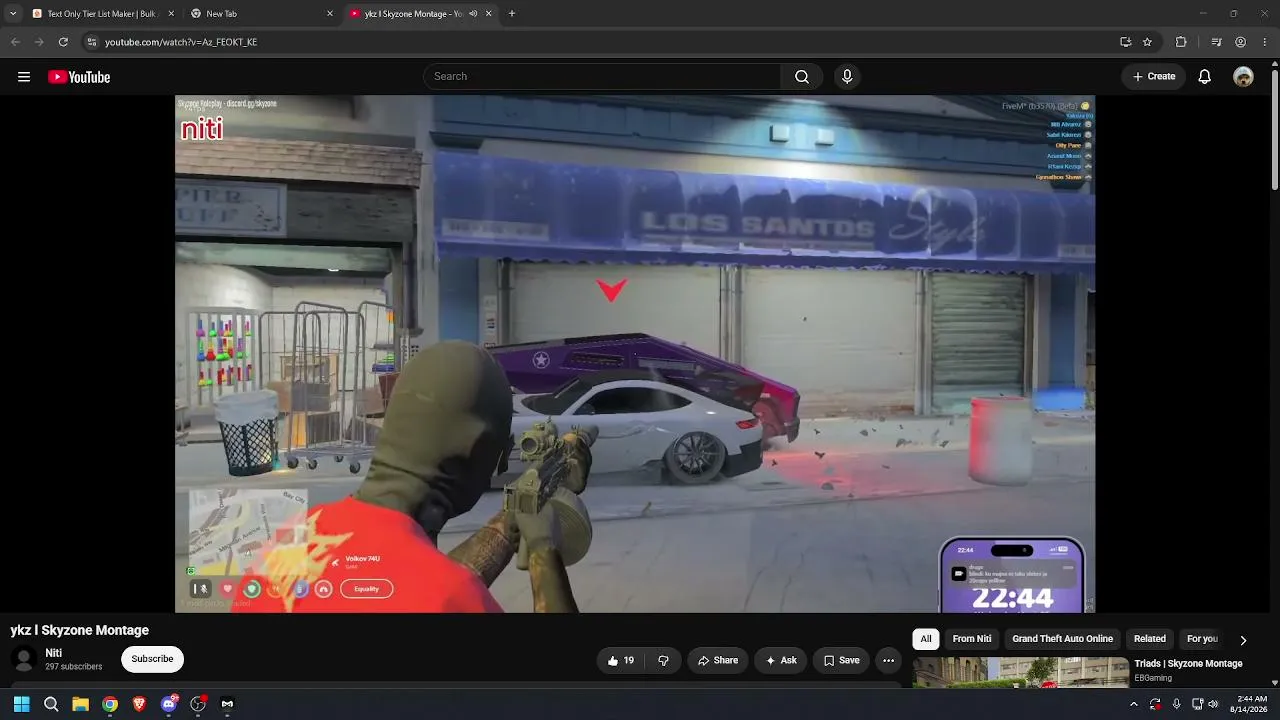Close the New Tab tab
The width and height of the screenshot is (1280, 720).
click(x=330, y=14)
